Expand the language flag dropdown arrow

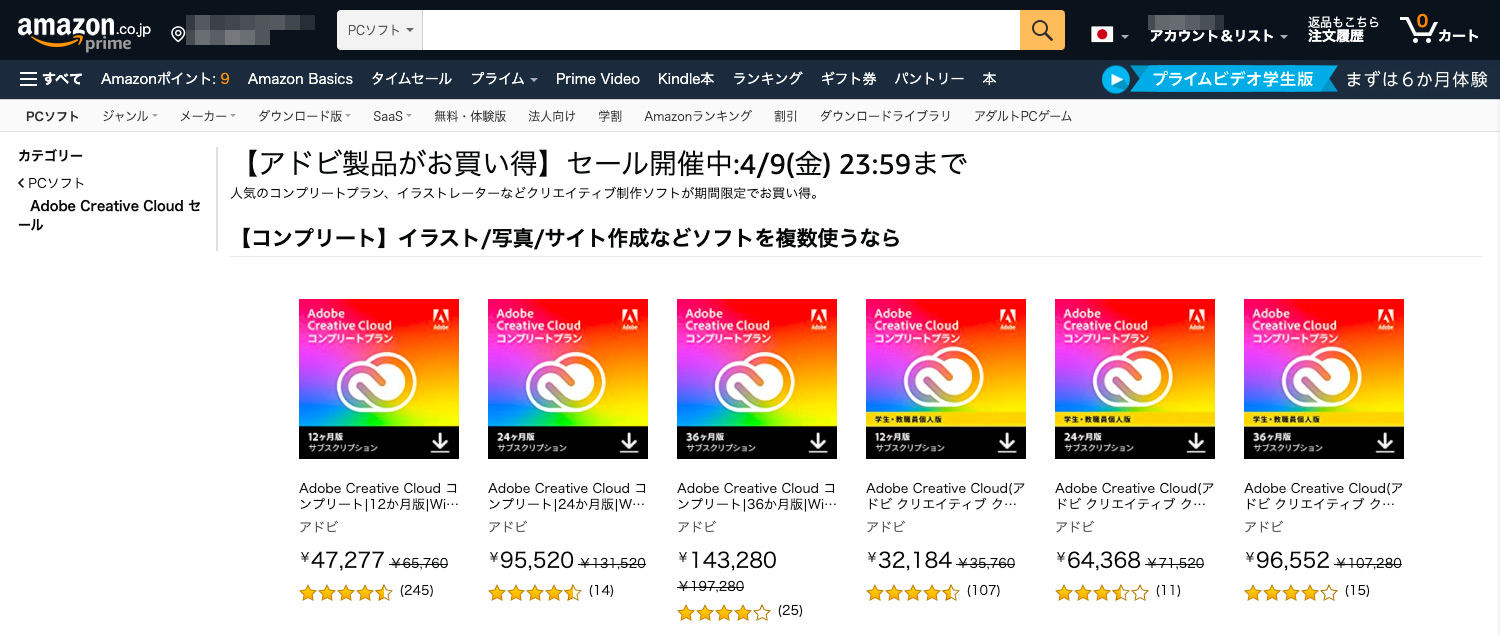tap(1125, 37)
